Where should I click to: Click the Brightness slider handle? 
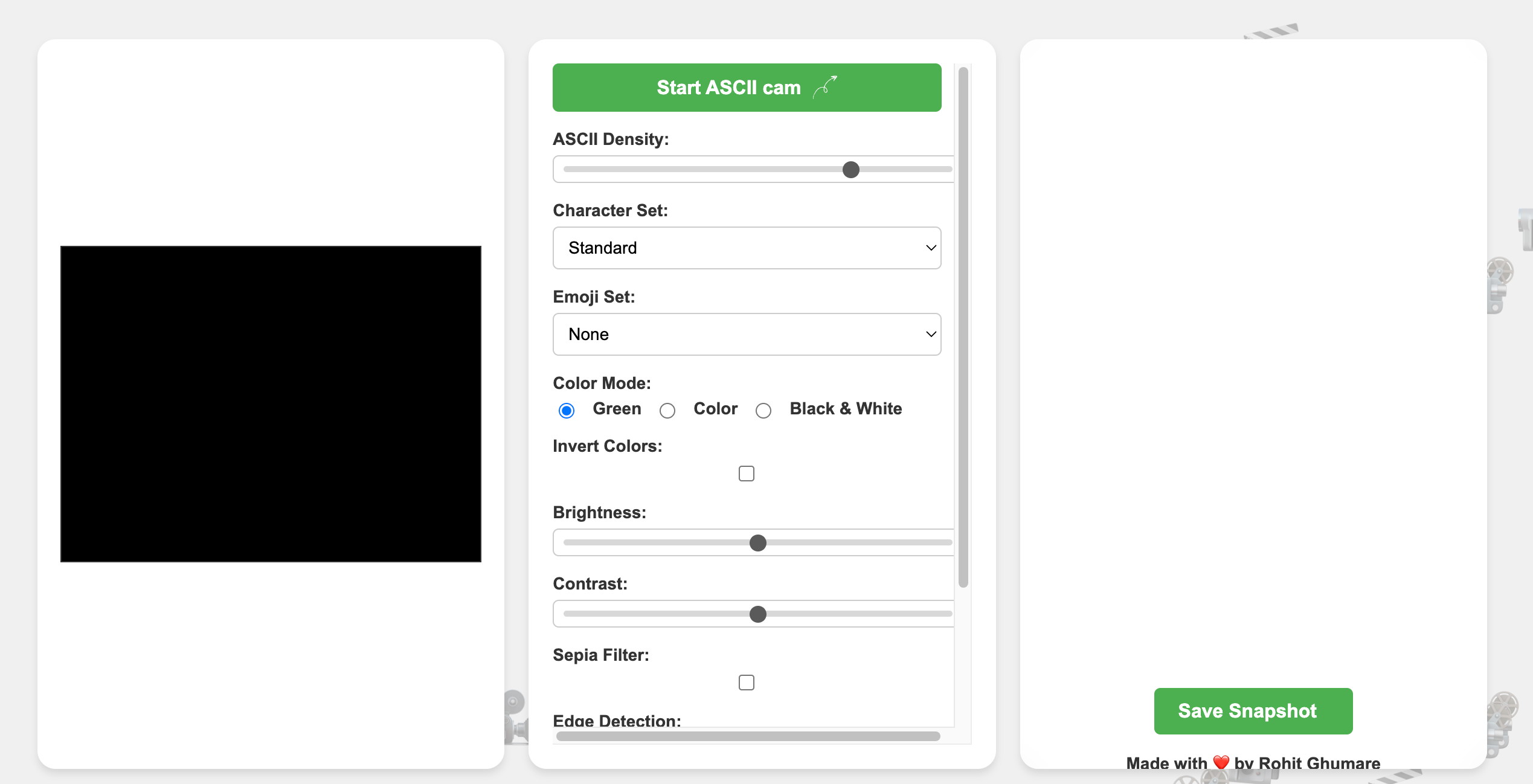[757, 543]
